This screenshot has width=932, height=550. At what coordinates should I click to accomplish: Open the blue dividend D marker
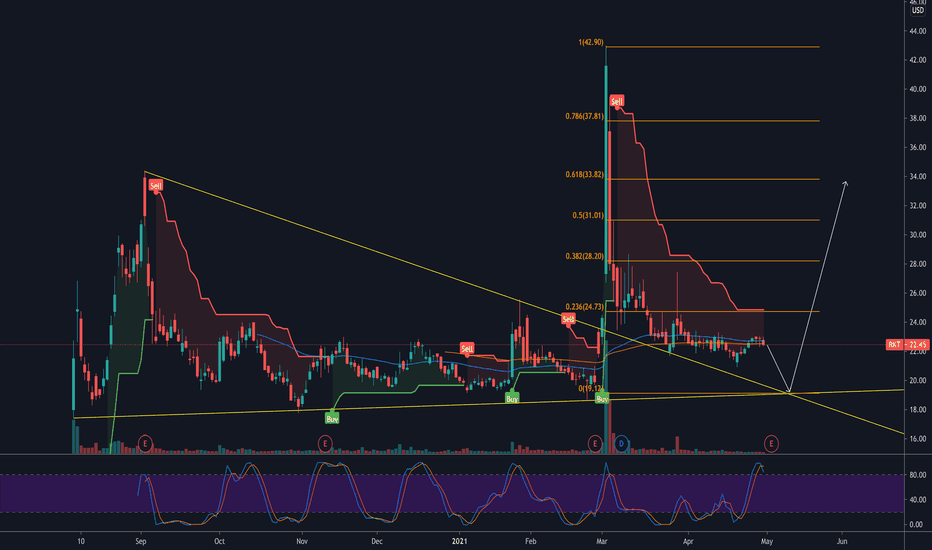click(x=621, y=443)
